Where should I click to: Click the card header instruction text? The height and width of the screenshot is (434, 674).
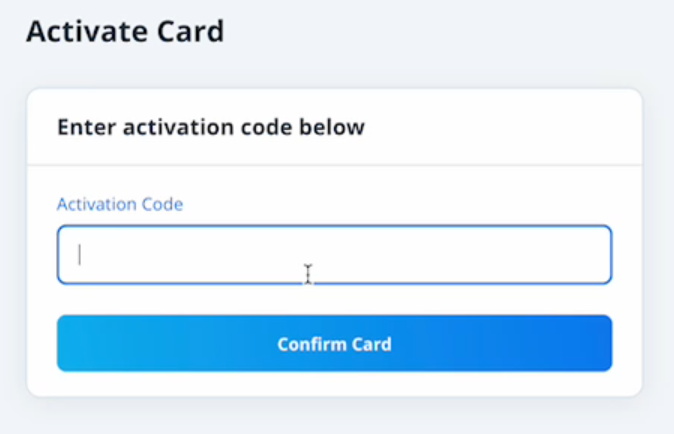211,127
